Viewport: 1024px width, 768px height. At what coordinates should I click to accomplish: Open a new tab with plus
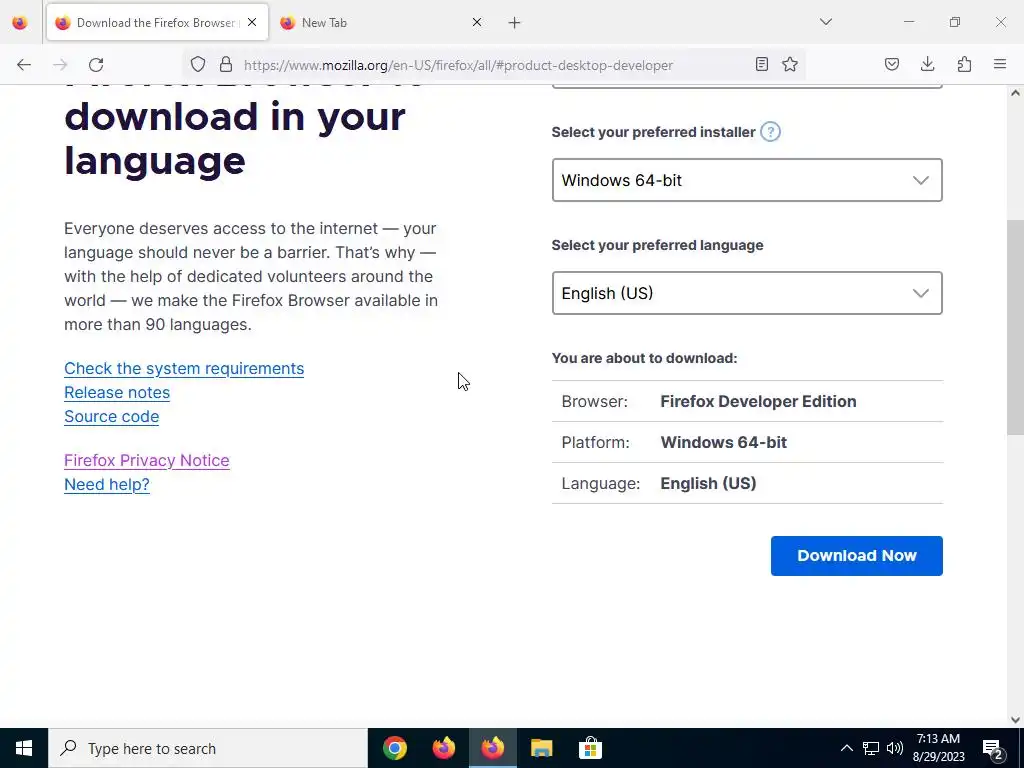515,23
